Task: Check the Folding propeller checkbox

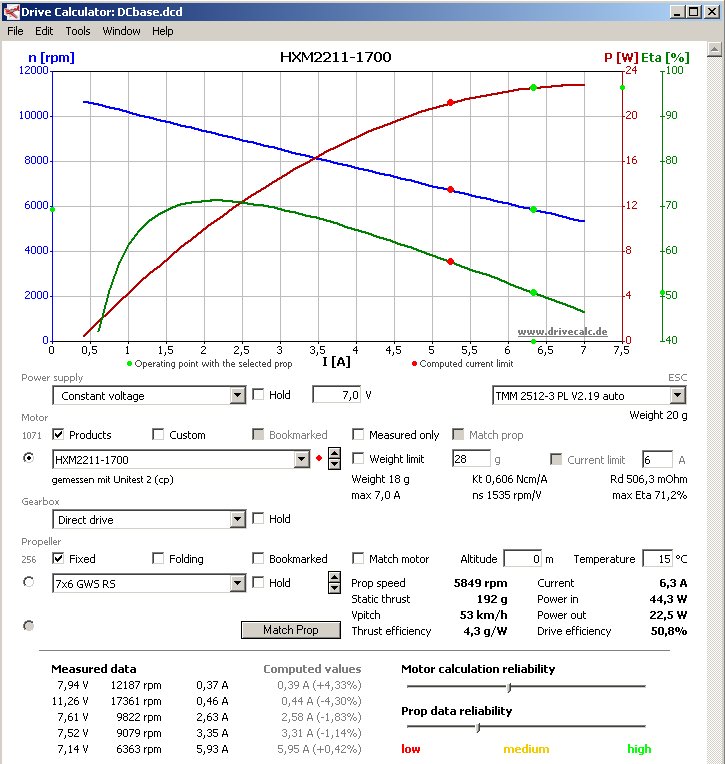Action: tap(158, 559)
